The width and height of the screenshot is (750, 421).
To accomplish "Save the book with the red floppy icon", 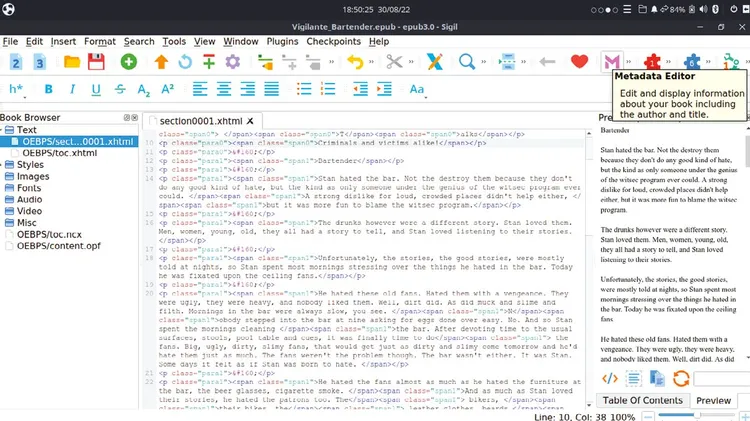I will (x=96, y=62).
